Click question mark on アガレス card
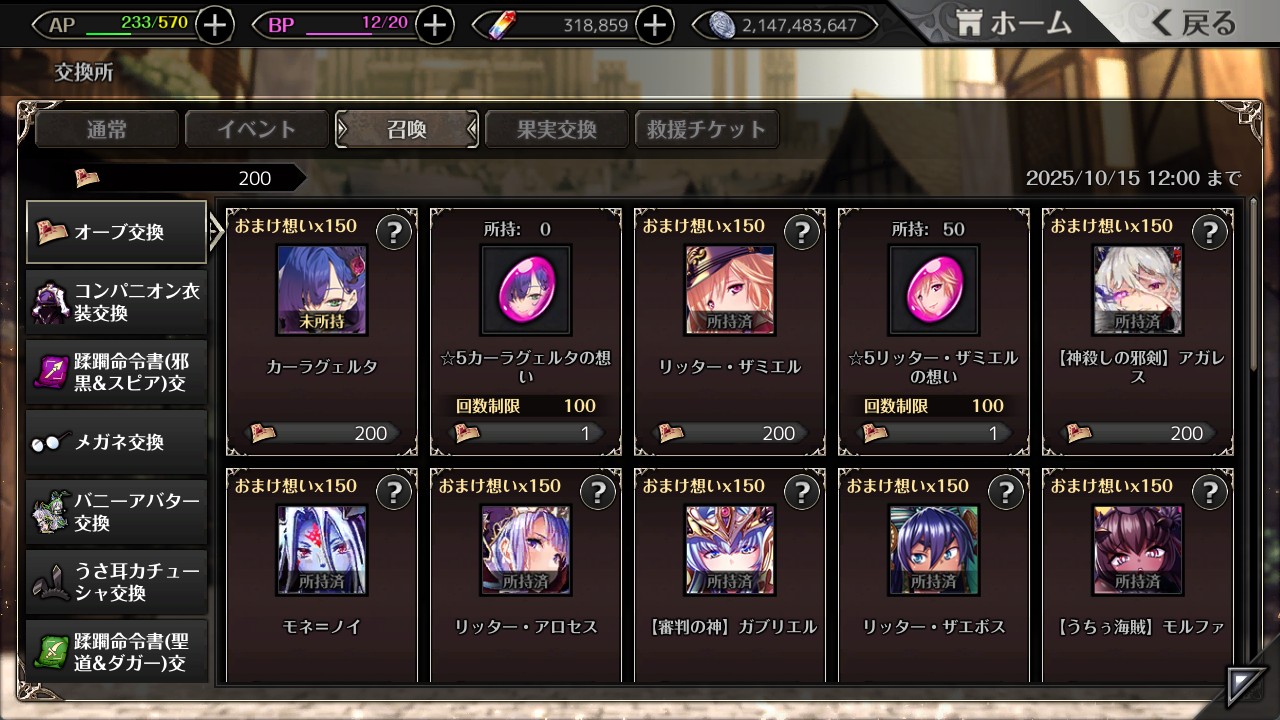Viewport: 1280px width, 720px height. click(x=1210, y=233)
